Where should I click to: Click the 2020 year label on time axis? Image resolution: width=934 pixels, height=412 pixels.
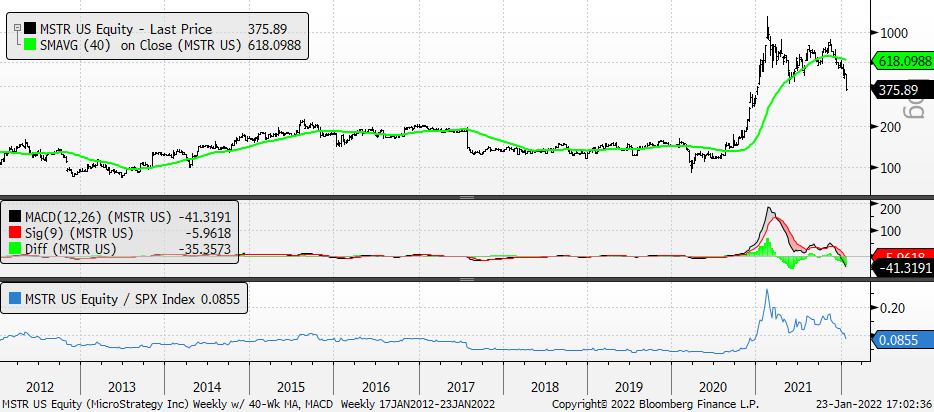point(714,386)
